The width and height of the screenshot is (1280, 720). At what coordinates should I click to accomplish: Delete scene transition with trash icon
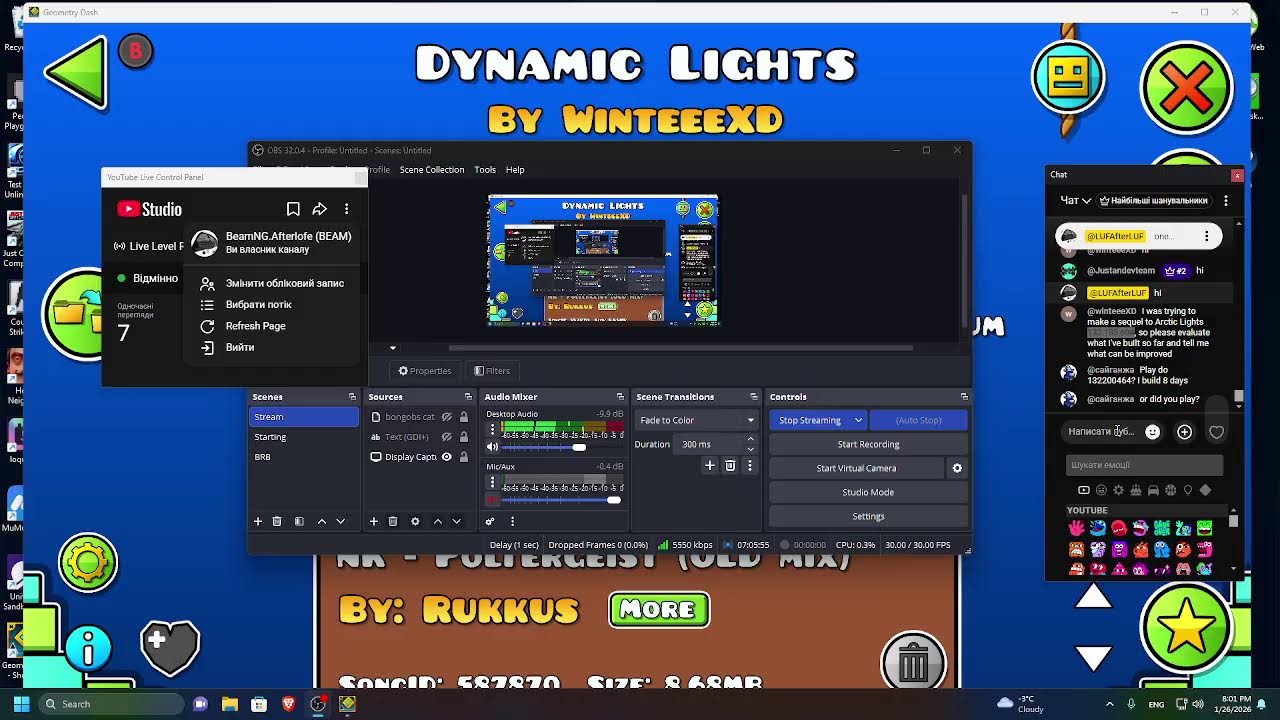[730, 465]
